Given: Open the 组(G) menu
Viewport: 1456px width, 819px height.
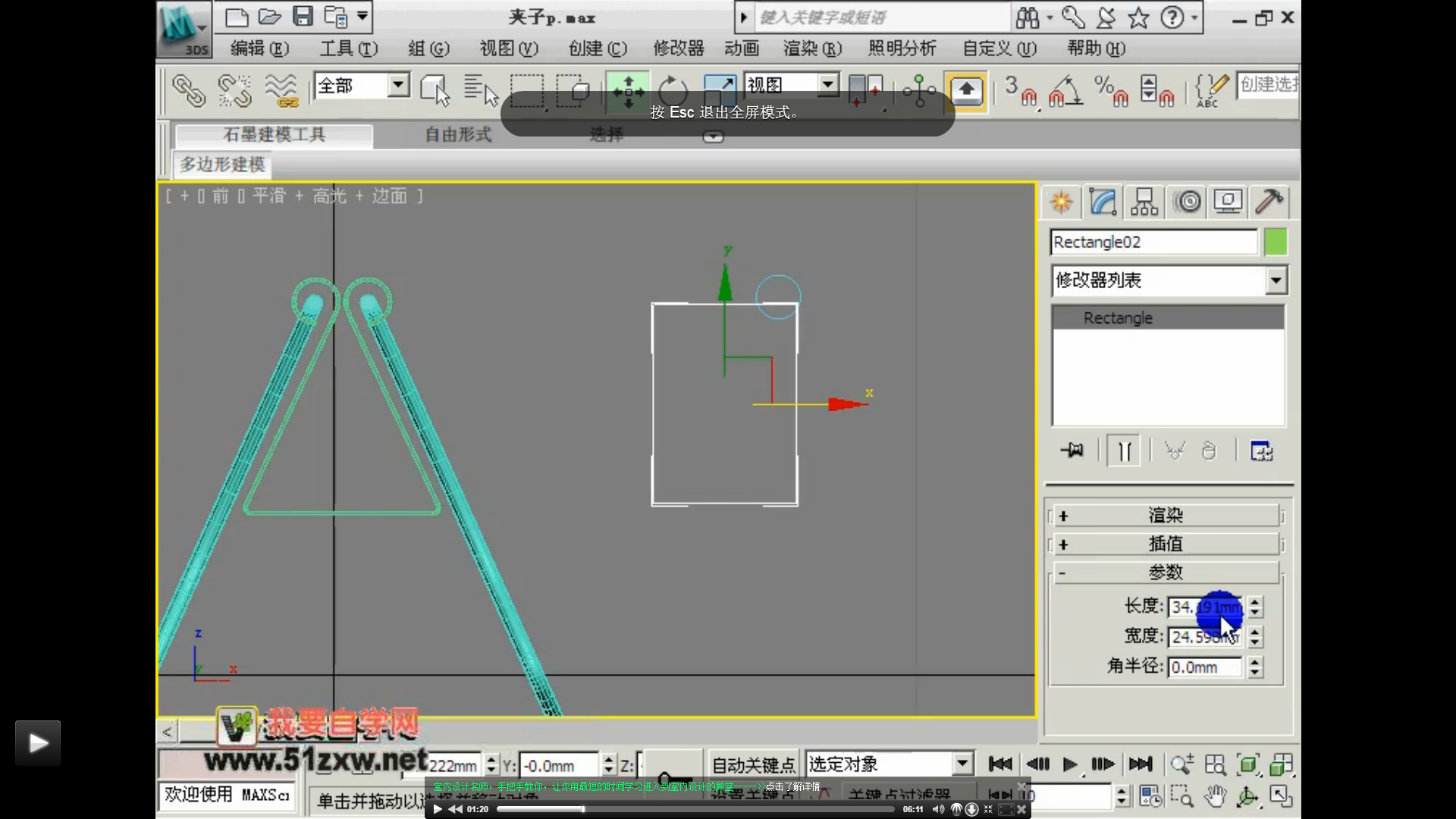Looking at the screenshot, I should pos(428,49).
